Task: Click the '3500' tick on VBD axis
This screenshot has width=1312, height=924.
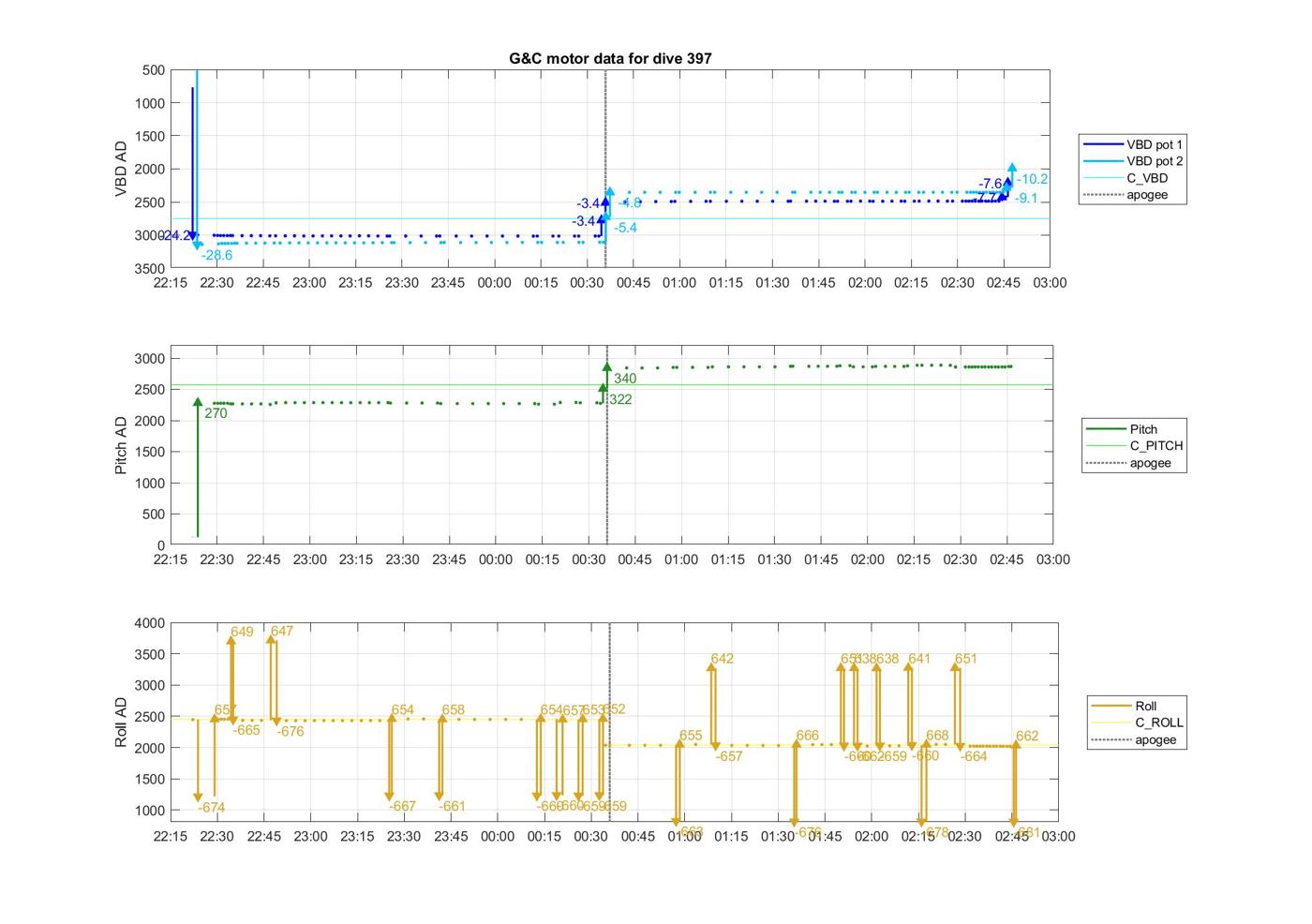Action: (150, 268)
